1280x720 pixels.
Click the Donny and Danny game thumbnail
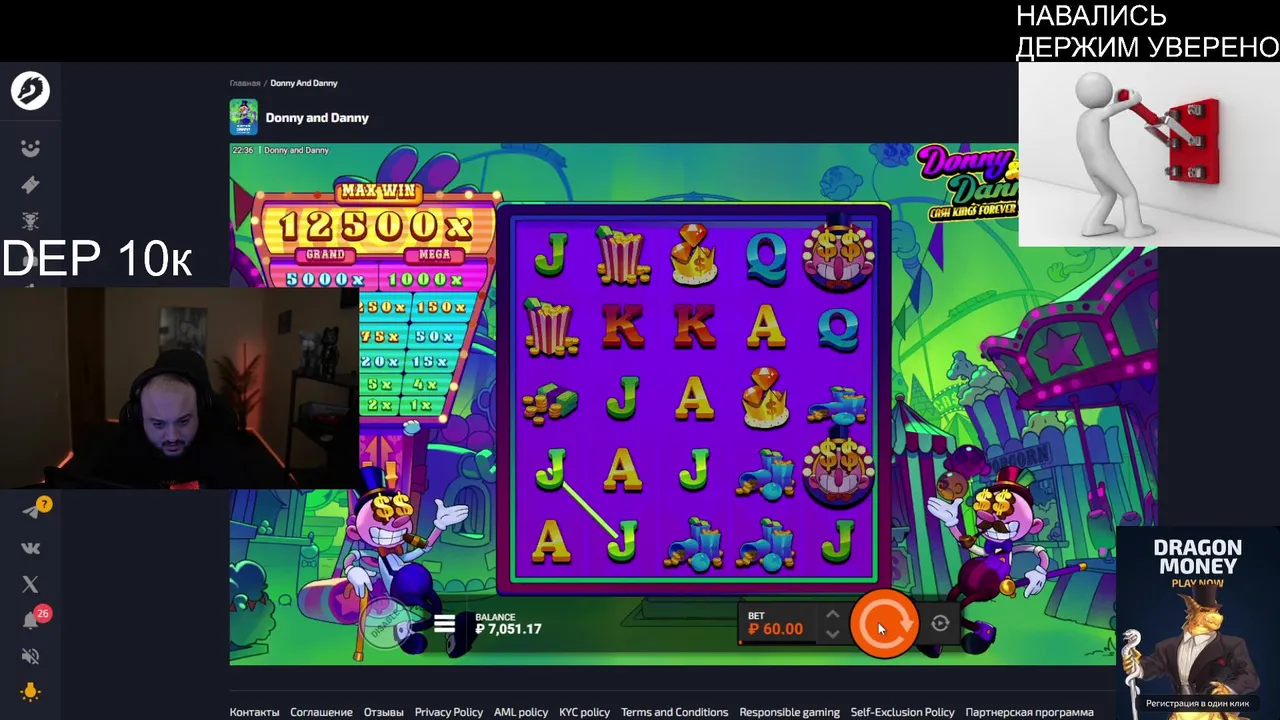tap(243, 117)
